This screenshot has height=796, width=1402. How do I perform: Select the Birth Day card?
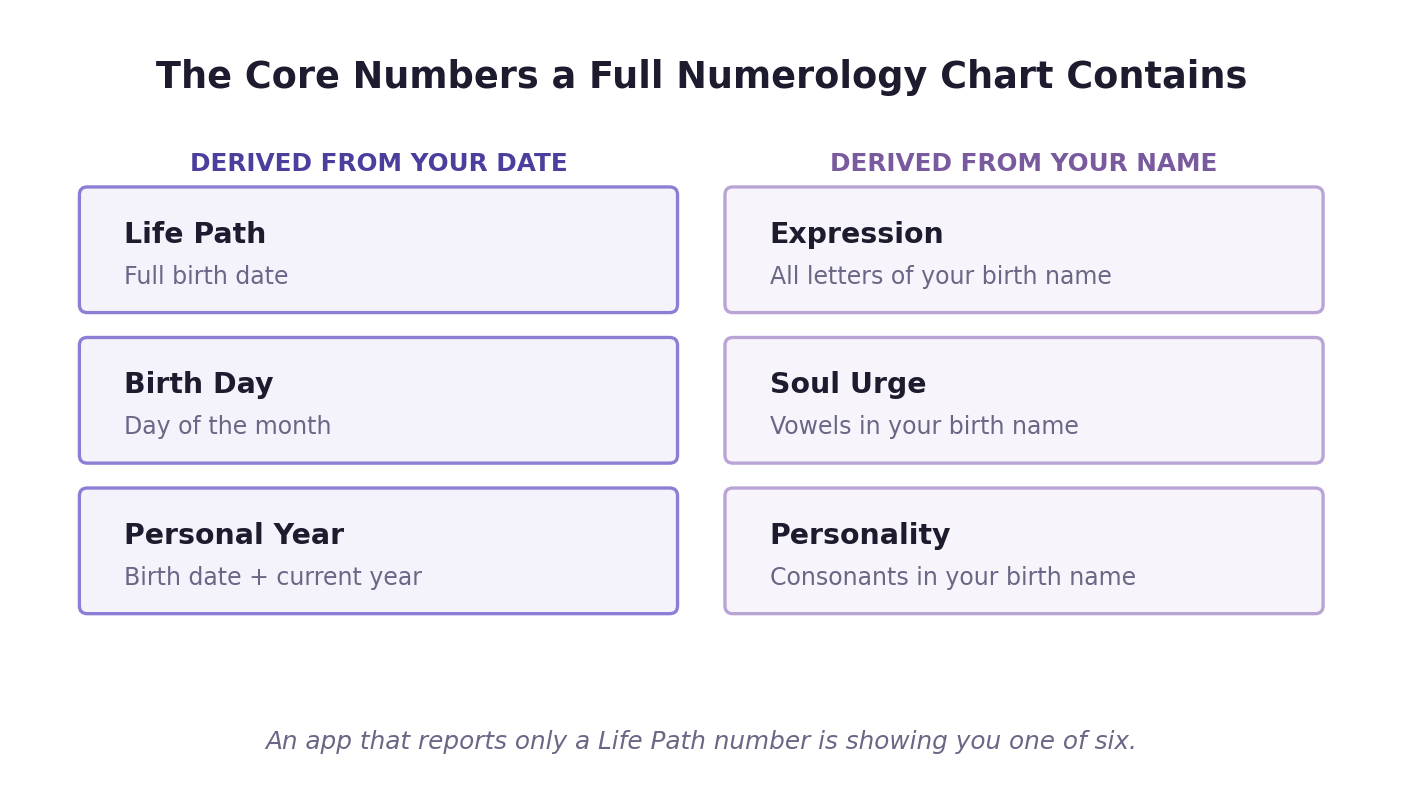click(378, 400)
